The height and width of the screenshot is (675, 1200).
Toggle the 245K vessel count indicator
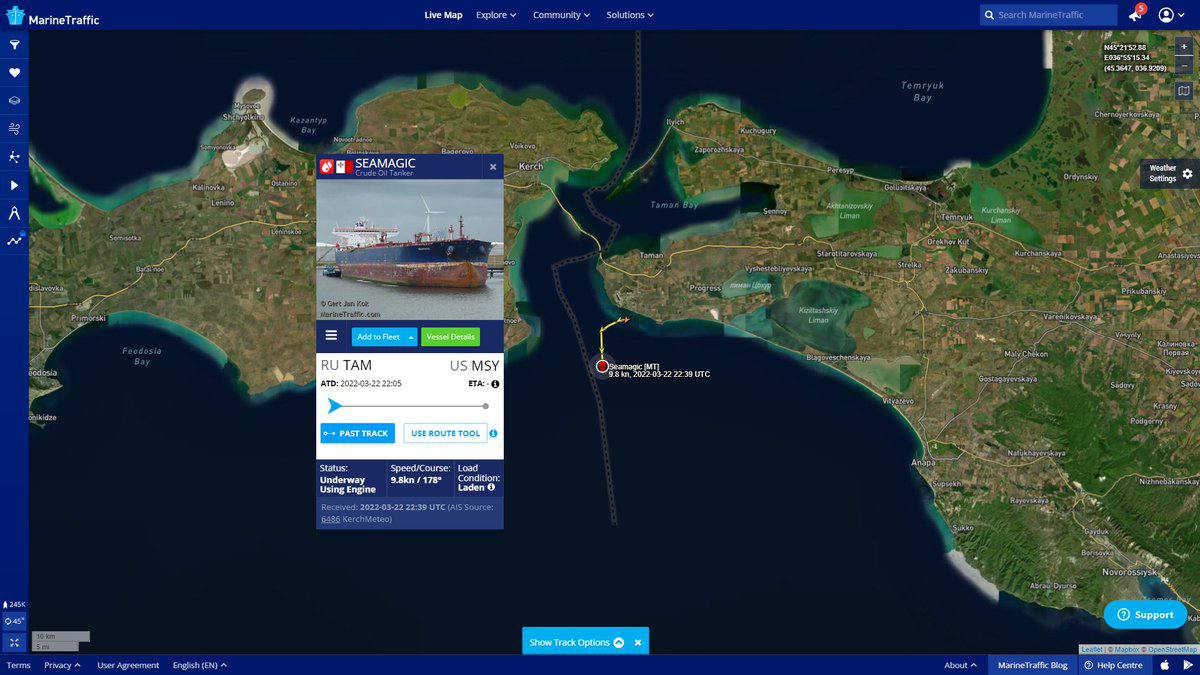[15, 604]
